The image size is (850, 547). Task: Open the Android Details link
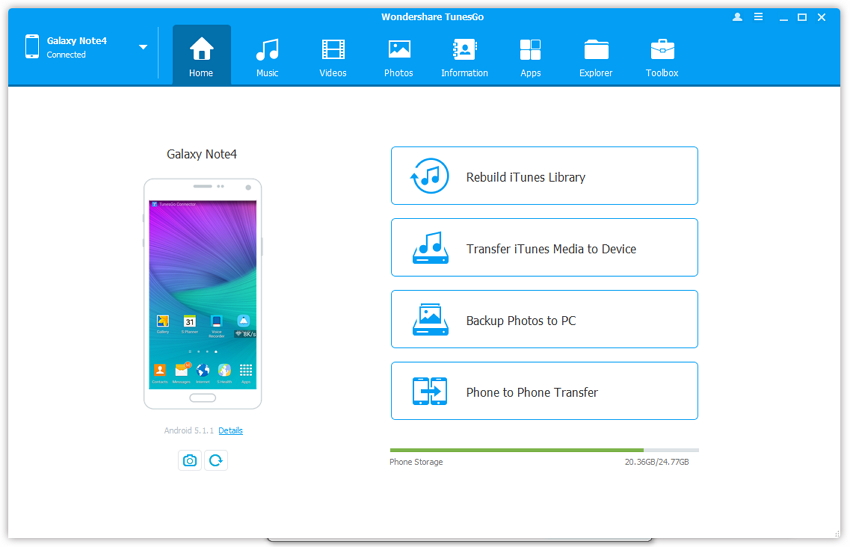pos(230,431)
